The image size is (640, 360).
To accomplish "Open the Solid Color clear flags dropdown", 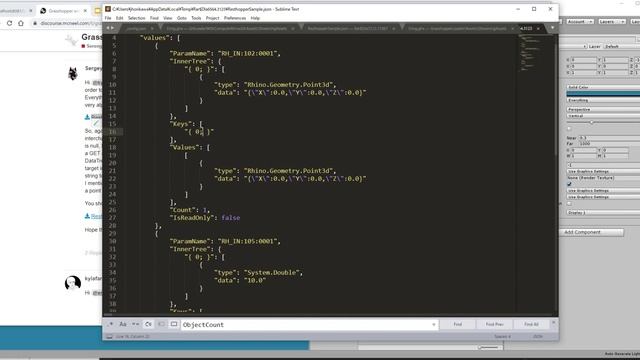I will tap(603, 87).
